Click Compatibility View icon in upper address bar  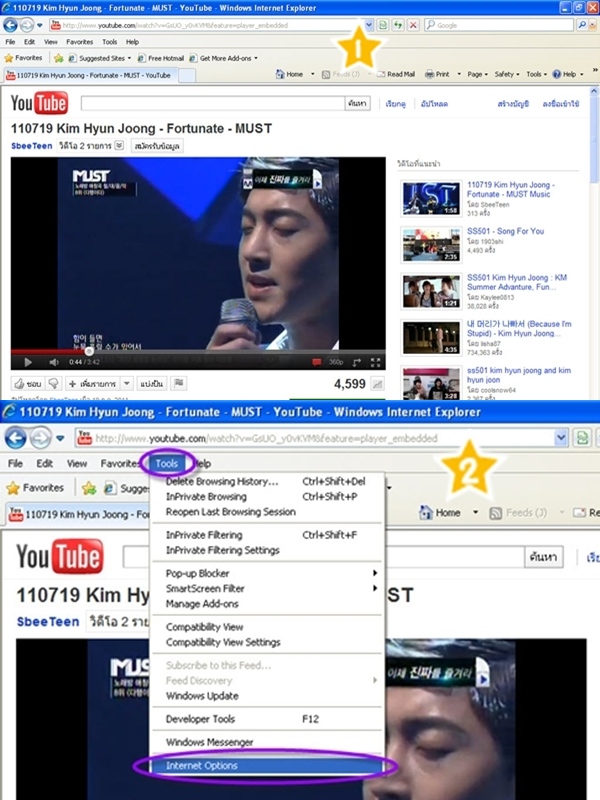click(x=383, y=24)
